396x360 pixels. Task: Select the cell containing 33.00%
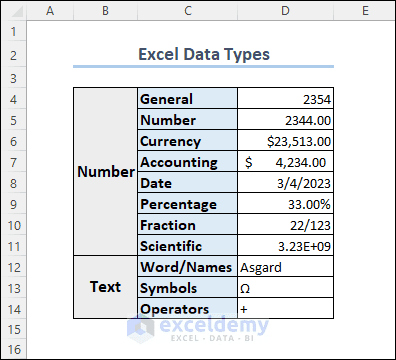point(286,204)
